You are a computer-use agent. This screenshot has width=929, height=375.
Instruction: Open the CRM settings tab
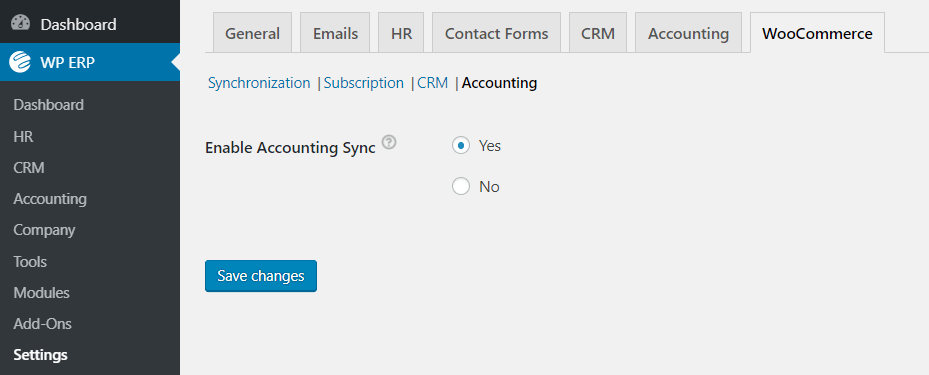pos(598,33)
